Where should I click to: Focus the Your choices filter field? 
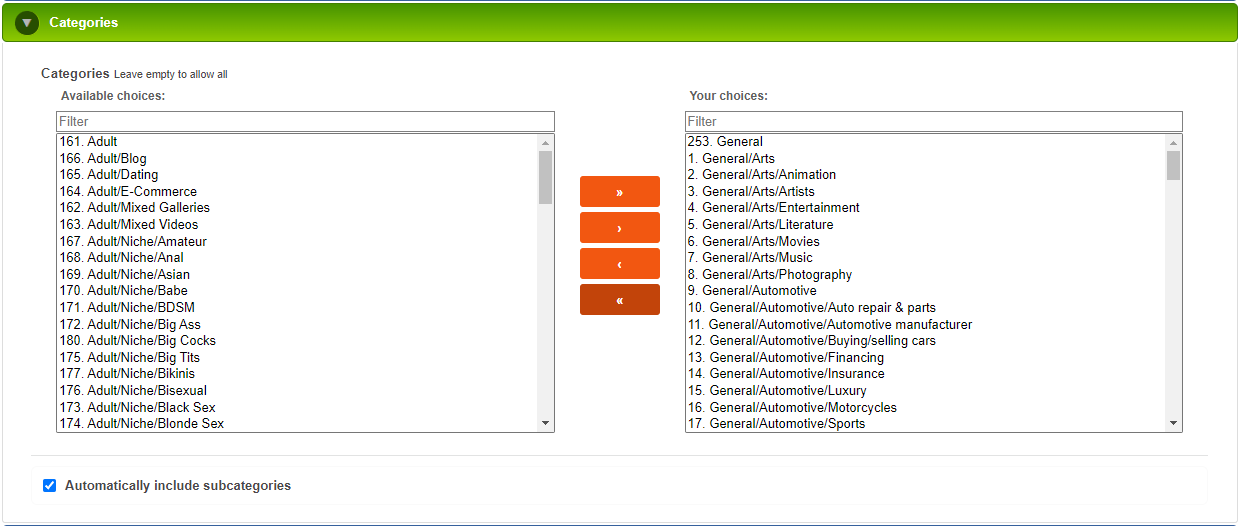point(934,121)
